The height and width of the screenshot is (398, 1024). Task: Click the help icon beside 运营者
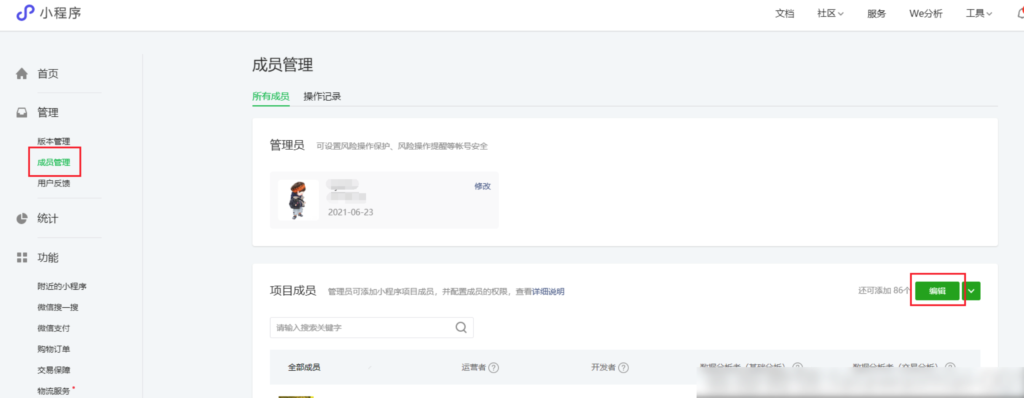point(494,368)
